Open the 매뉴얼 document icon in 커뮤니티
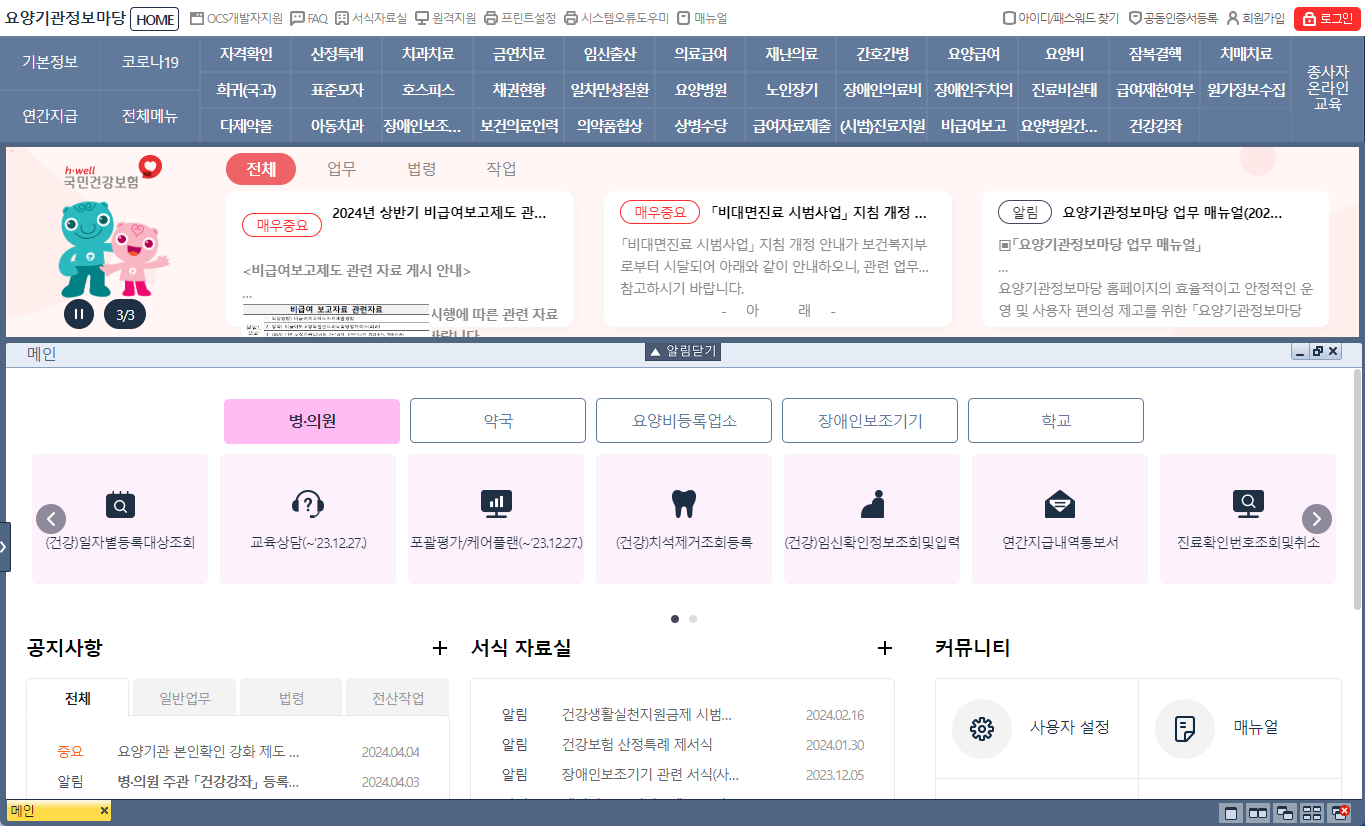This screenshot has width=1365, height=826. (1185, 728)
